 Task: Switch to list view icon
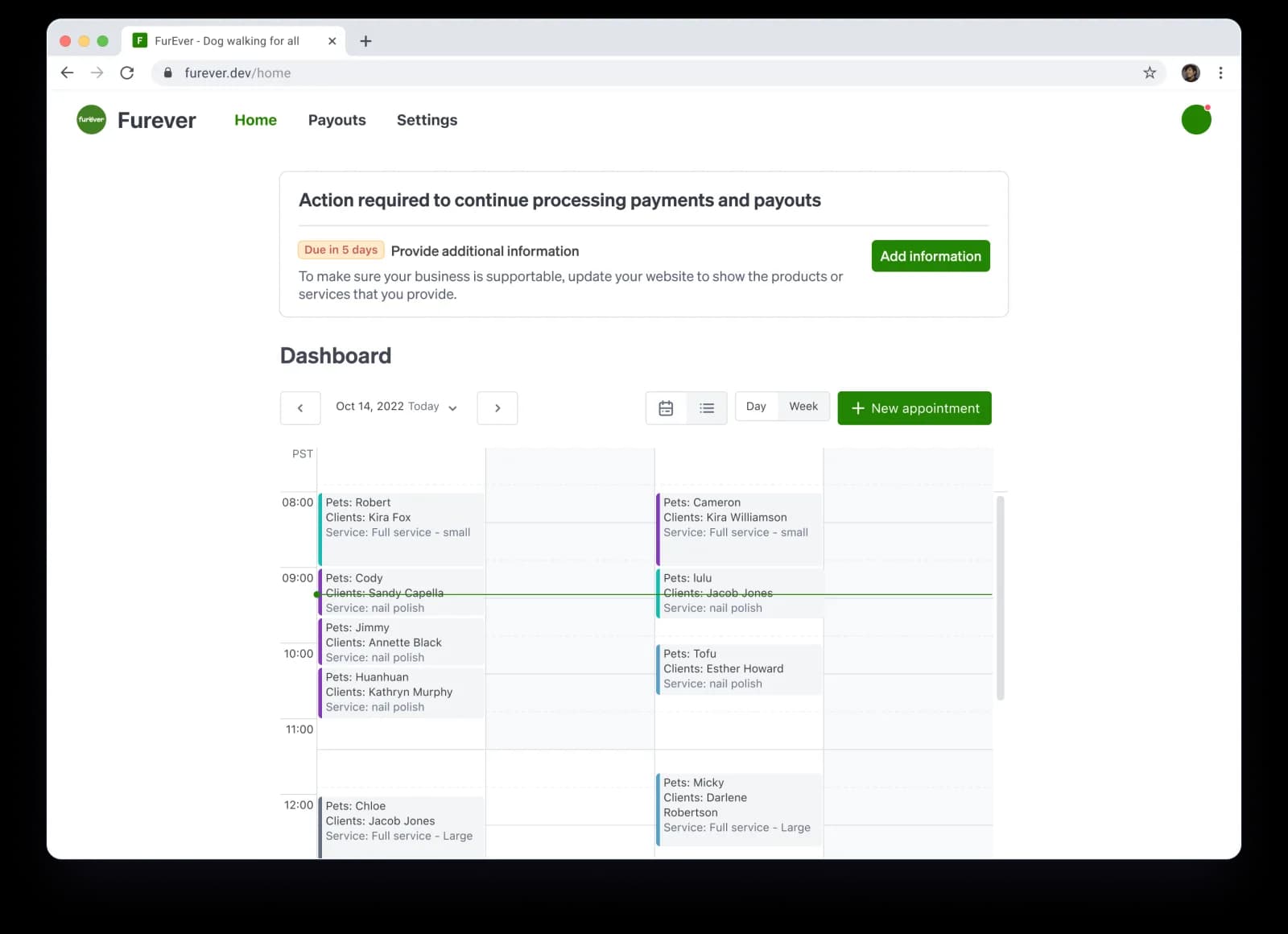coord(707,408)
